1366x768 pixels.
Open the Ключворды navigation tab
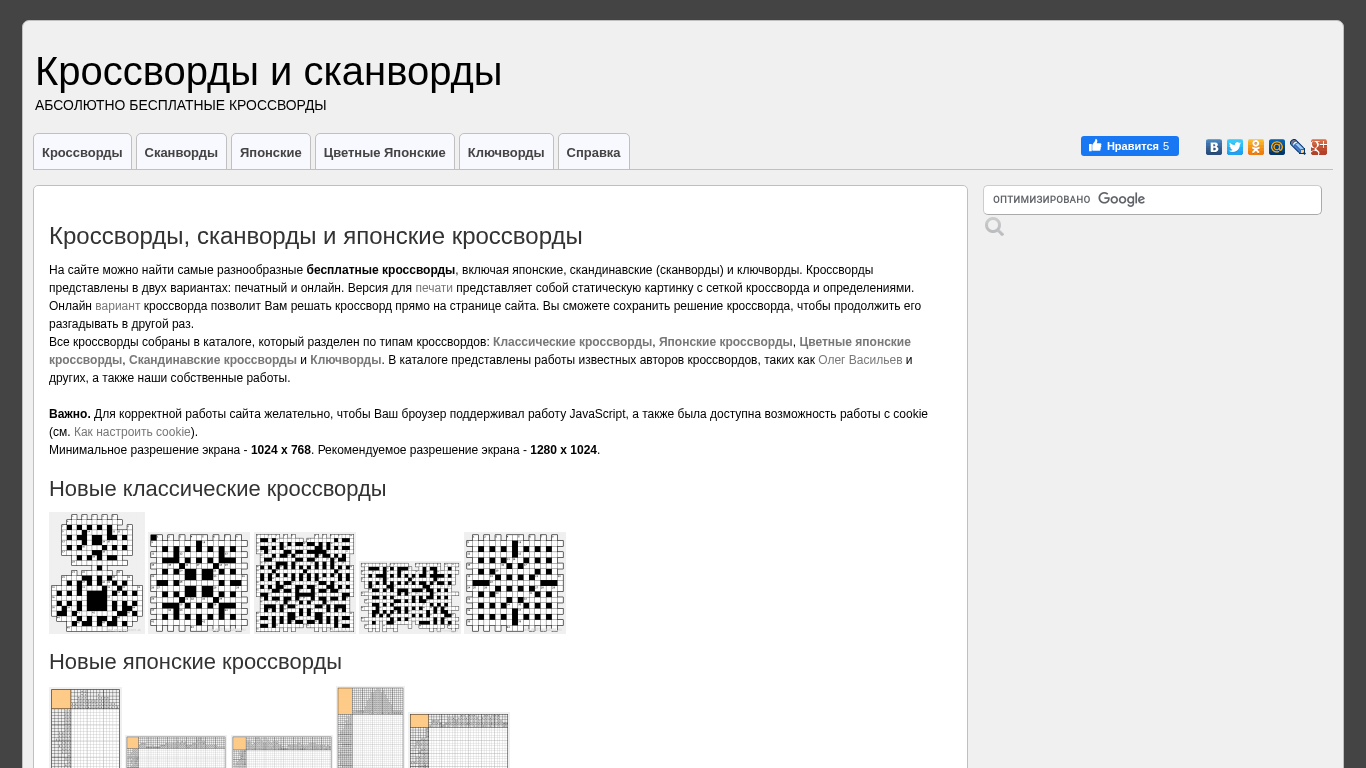[506, 152]
